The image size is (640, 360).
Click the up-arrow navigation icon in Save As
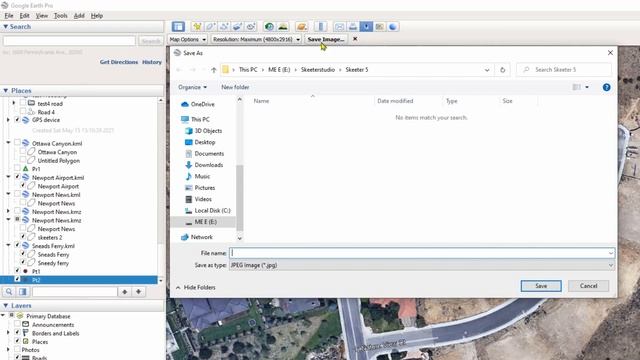click(x=213, y=70)
